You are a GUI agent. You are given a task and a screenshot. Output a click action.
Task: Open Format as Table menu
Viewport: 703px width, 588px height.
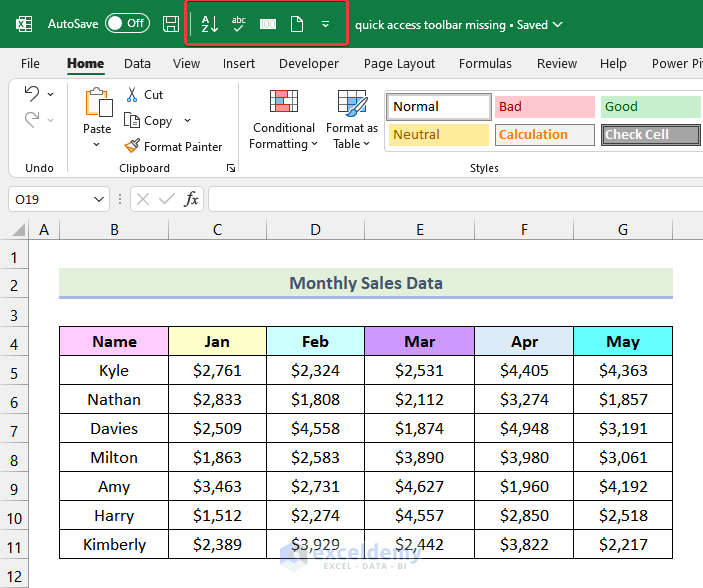(352, 119)
